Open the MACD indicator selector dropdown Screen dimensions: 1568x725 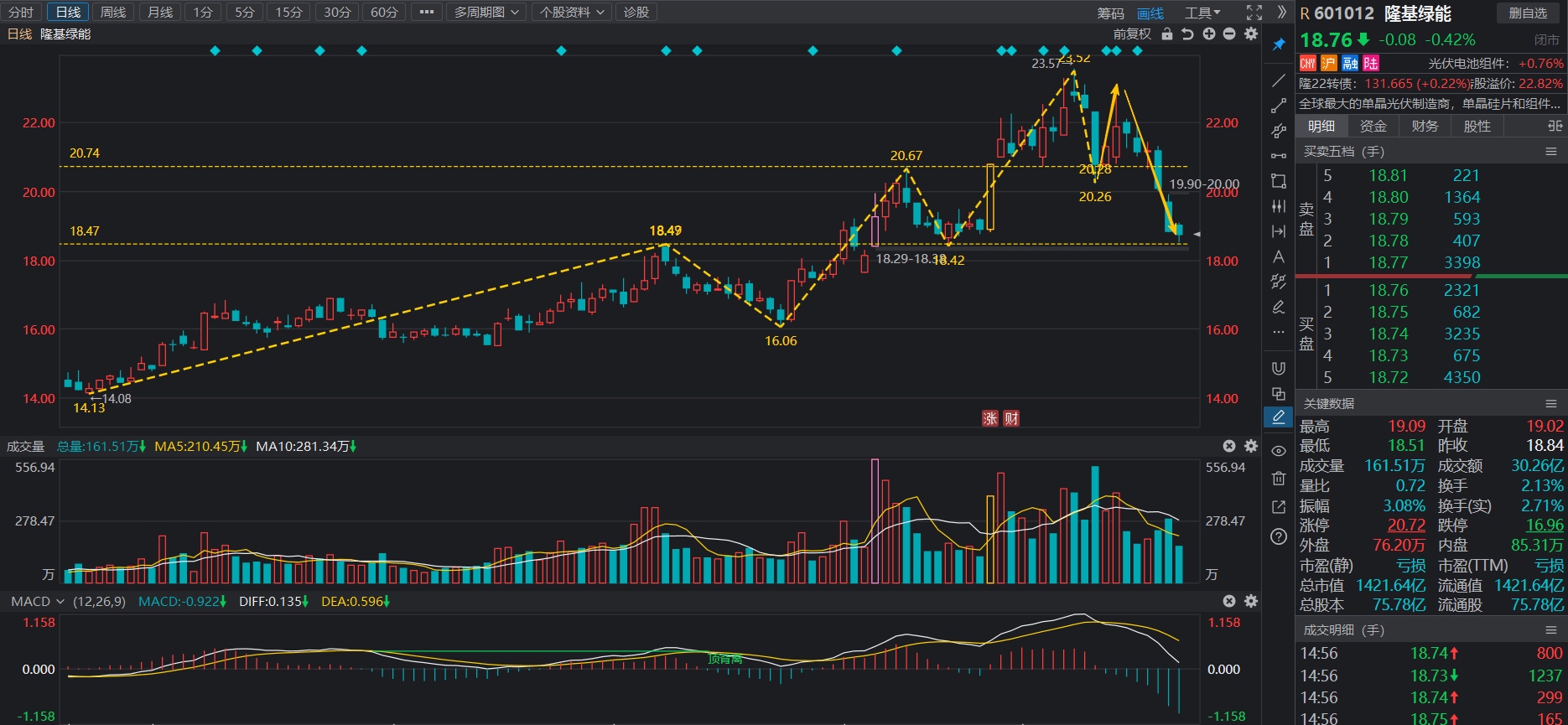tap(38, 602)
